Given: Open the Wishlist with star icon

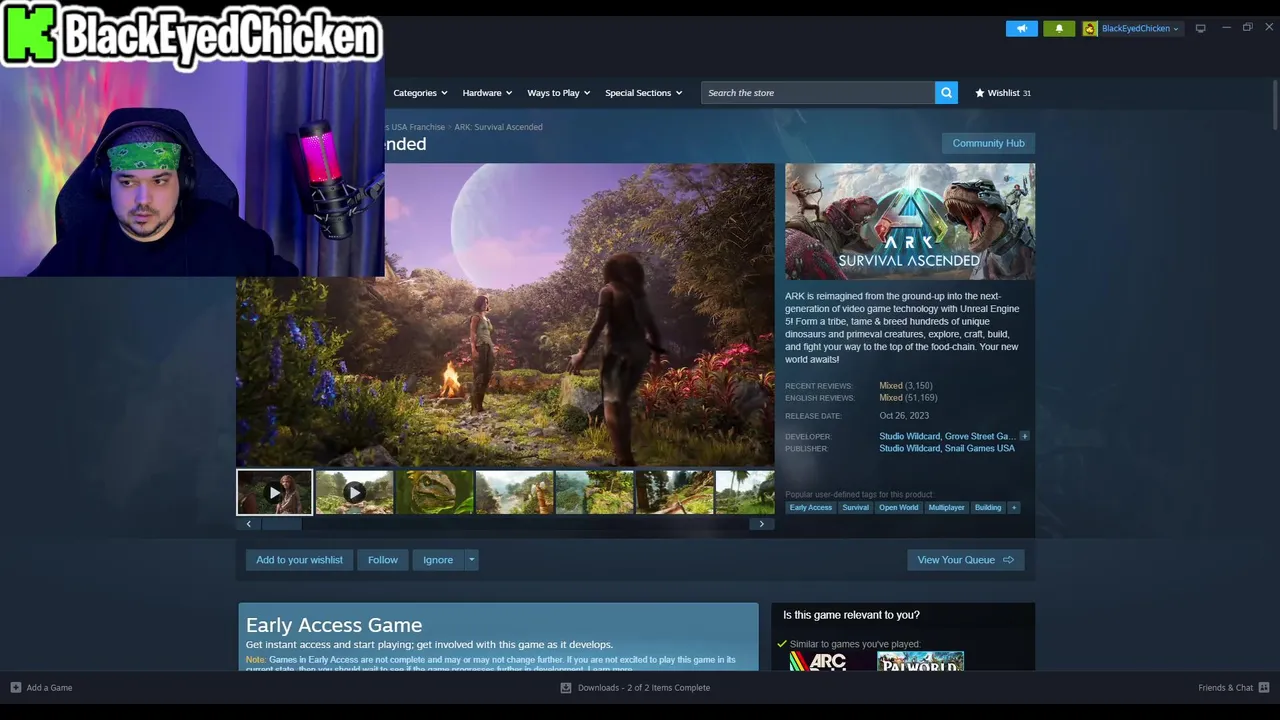Looking at the screenshot, I should point(1003,93).
